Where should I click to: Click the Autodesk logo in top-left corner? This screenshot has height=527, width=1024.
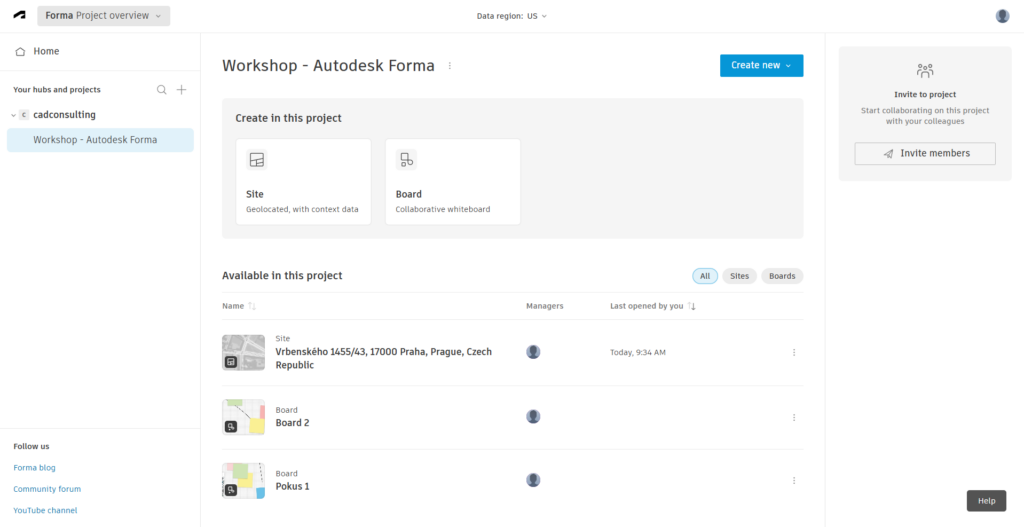click(x=20, y=16)
